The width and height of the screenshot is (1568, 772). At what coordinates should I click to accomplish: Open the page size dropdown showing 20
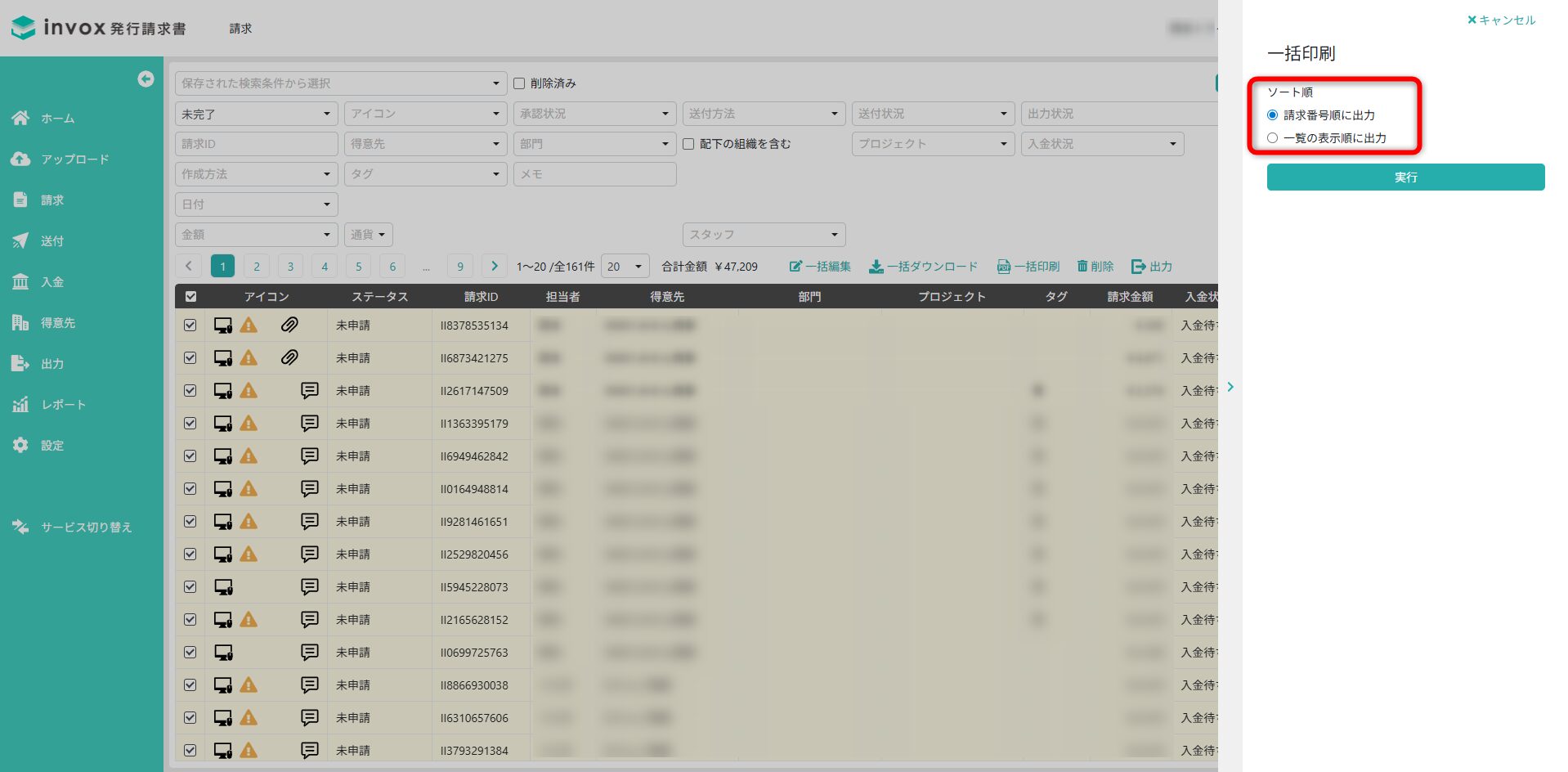click(625, 267)
